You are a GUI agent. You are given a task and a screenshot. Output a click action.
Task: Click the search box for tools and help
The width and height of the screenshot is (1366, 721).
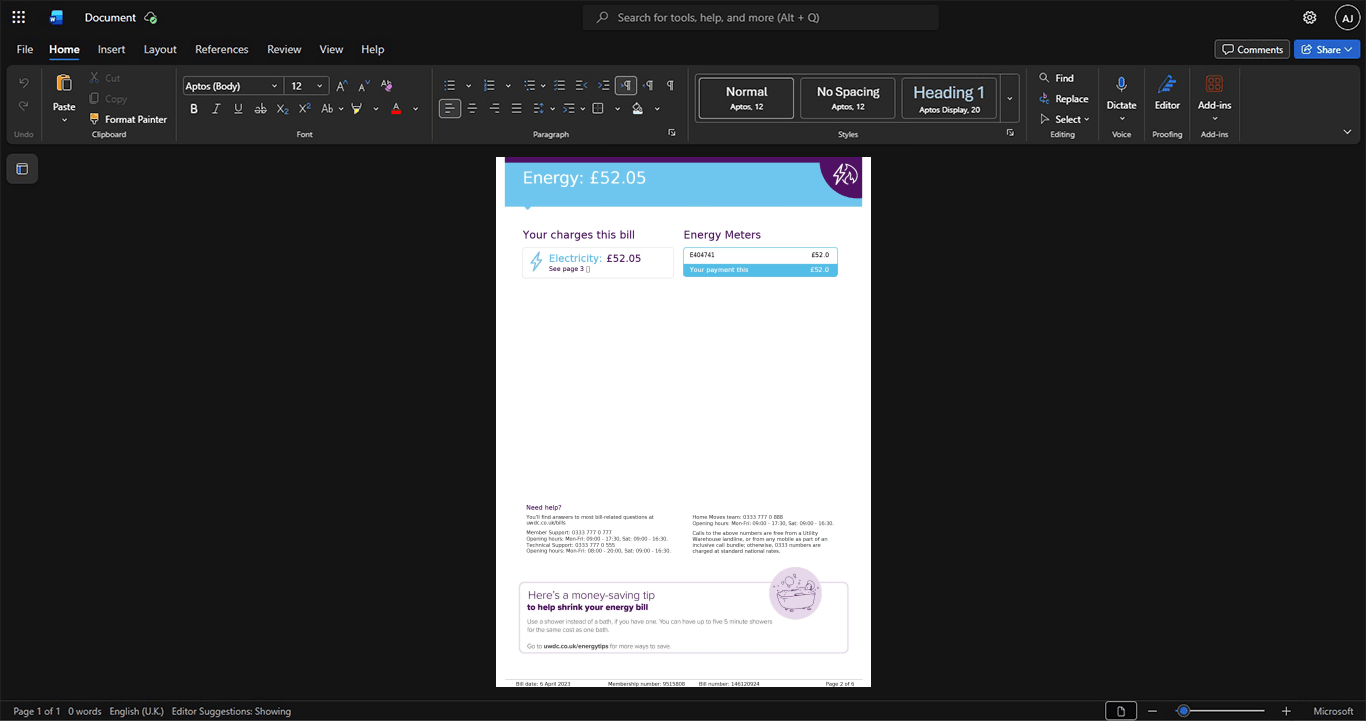pos(761,17)
